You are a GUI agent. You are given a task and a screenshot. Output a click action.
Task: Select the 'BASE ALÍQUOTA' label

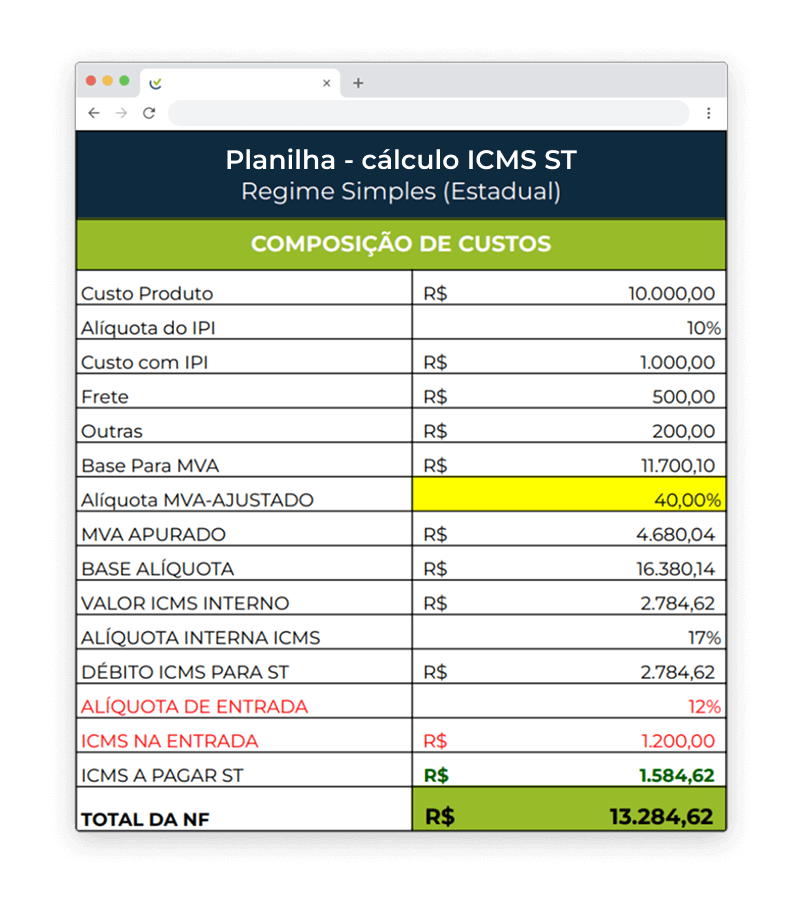pyautogui.click(x=158, y=568)
